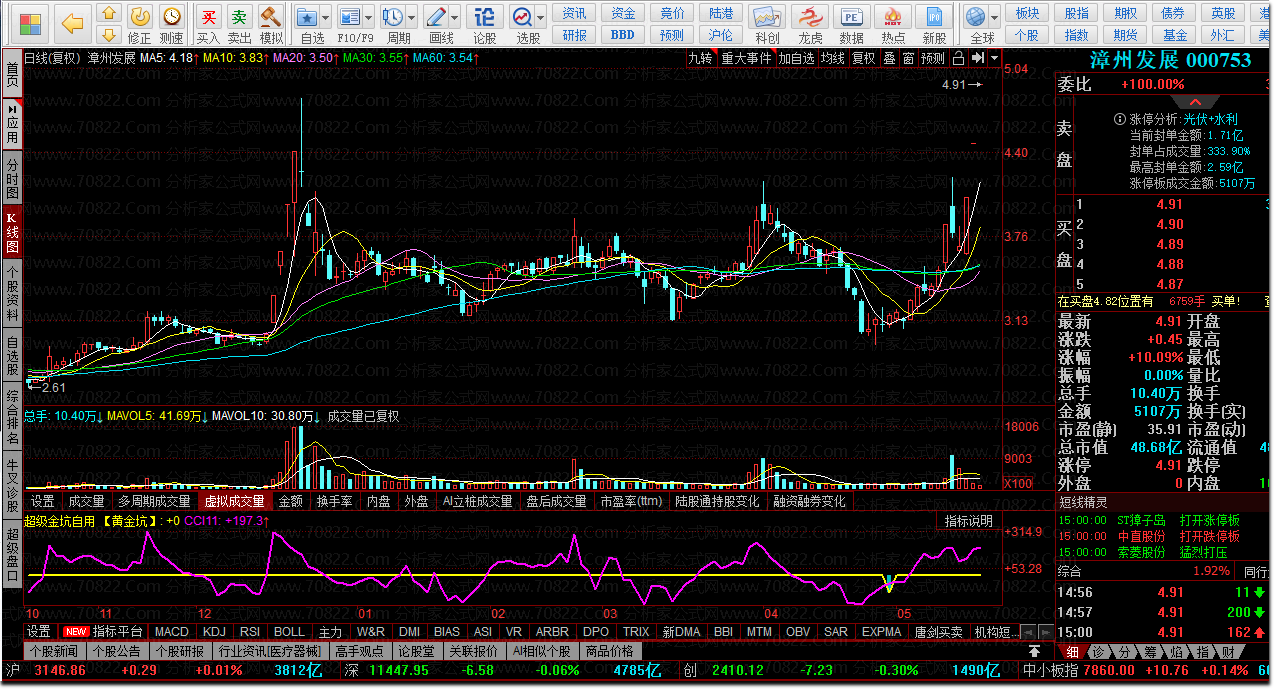Select the KDJ indicator tab
Image resolution: width=1275 pixels, height=689 pixels.
coord(214,632)
